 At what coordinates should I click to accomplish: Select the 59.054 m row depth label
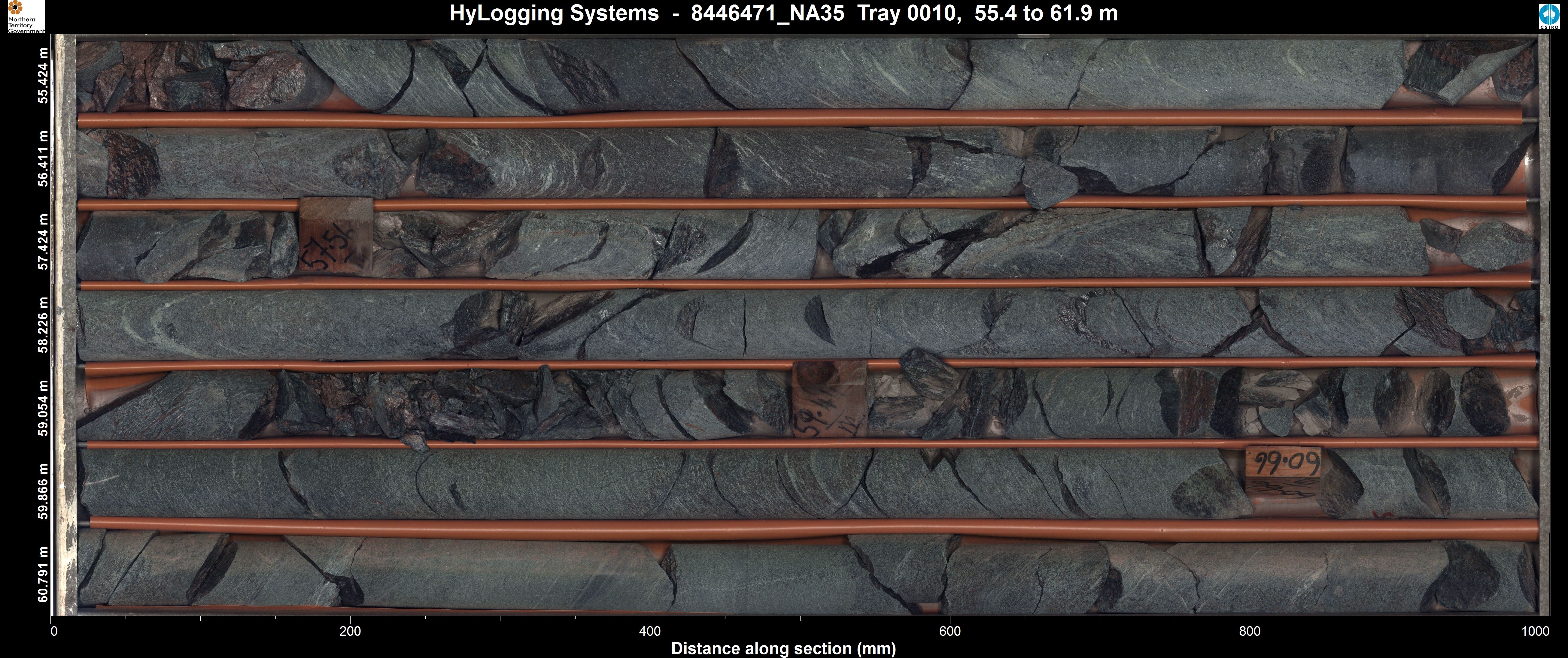coord(43,407)
